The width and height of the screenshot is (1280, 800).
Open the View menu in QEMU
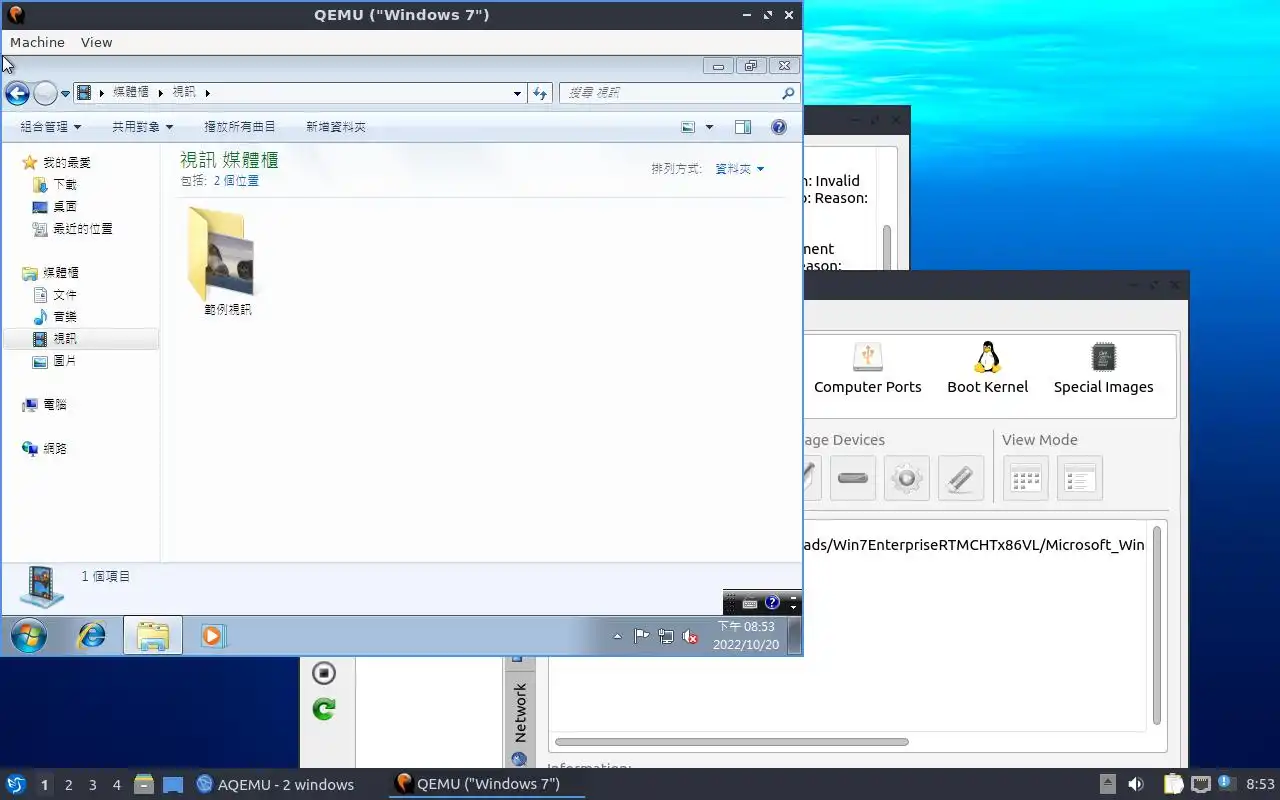[97, 42]
